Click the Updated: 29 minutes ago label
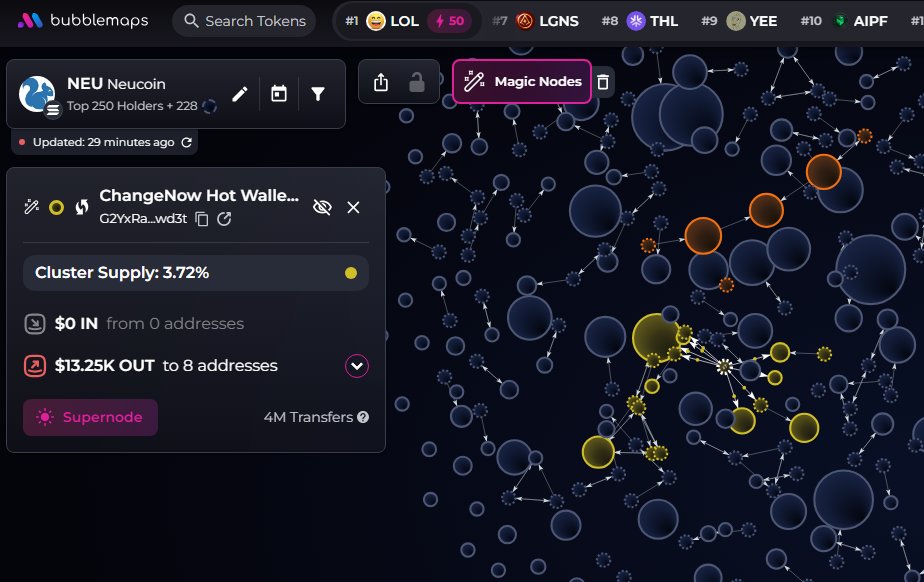Screen dimensions: 924x582 pos(103,142)
